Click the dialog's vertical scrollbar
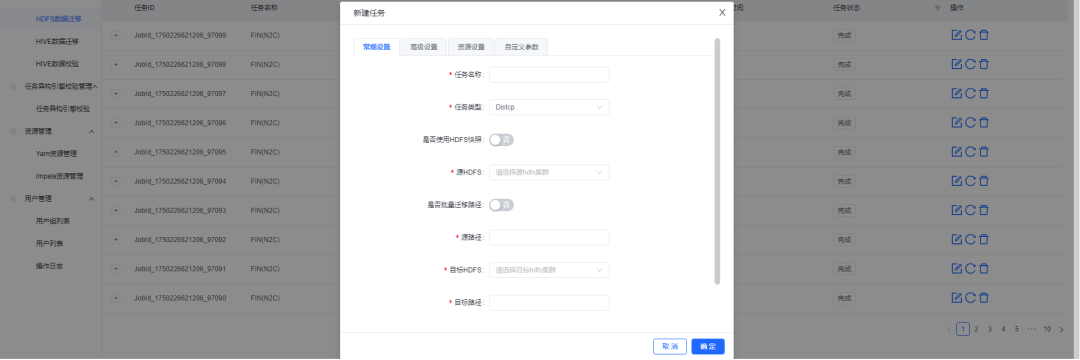Image resolution: width=1080 pixels, height=360 pixels. (x=717, y=161)
